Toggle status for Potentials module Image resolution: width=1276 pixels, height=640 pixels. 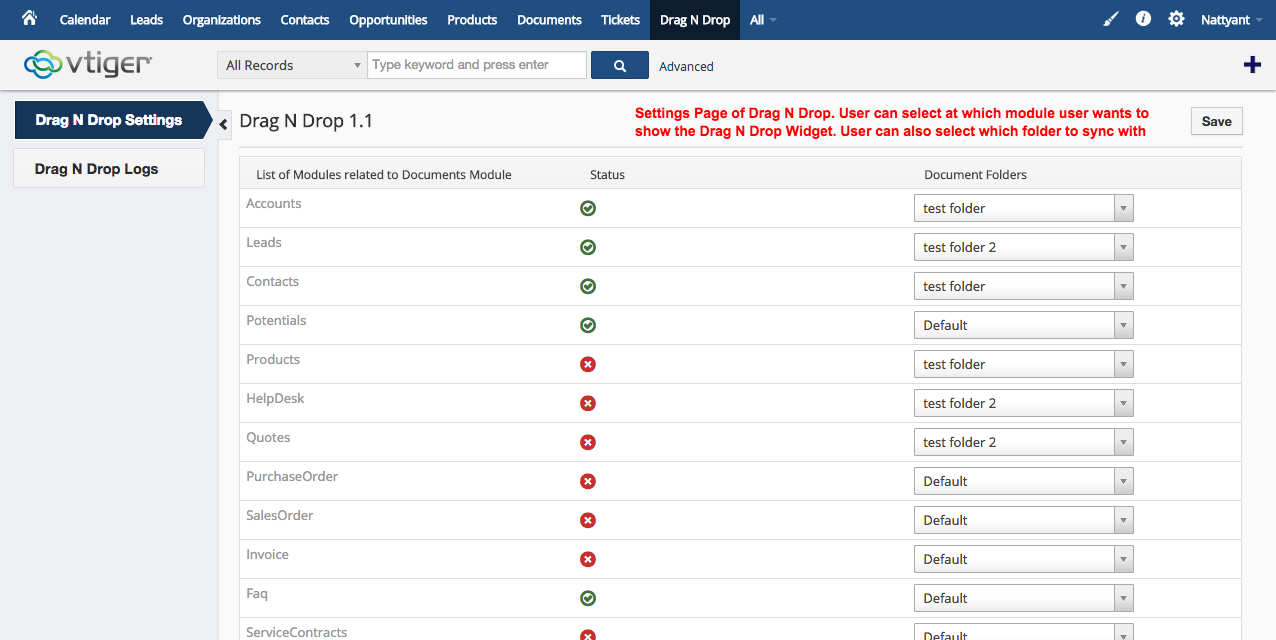tap(588, 325)
